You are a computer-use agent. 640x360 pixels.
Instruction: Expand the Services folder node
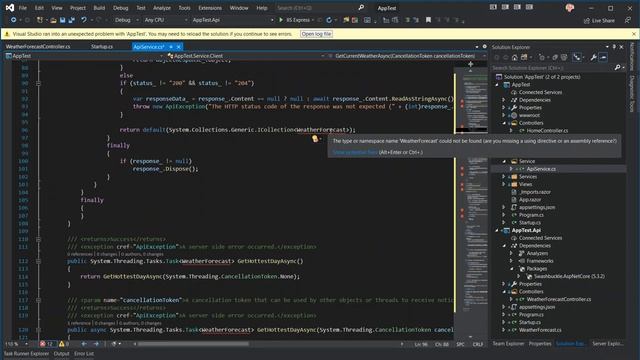pos(503,177)
